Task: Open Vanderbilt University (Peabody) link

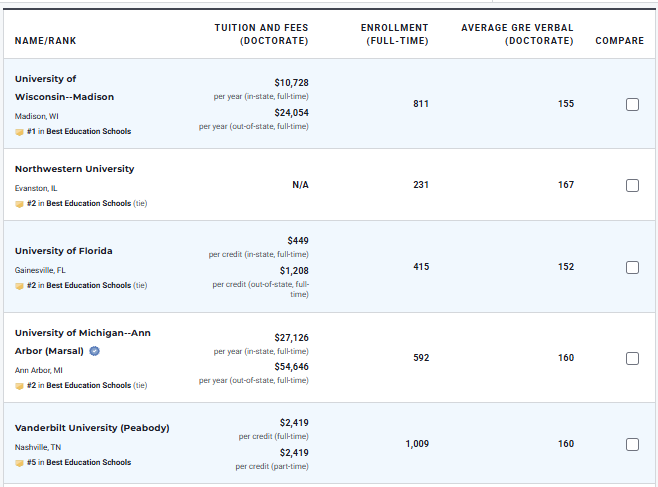Action: 92,428
